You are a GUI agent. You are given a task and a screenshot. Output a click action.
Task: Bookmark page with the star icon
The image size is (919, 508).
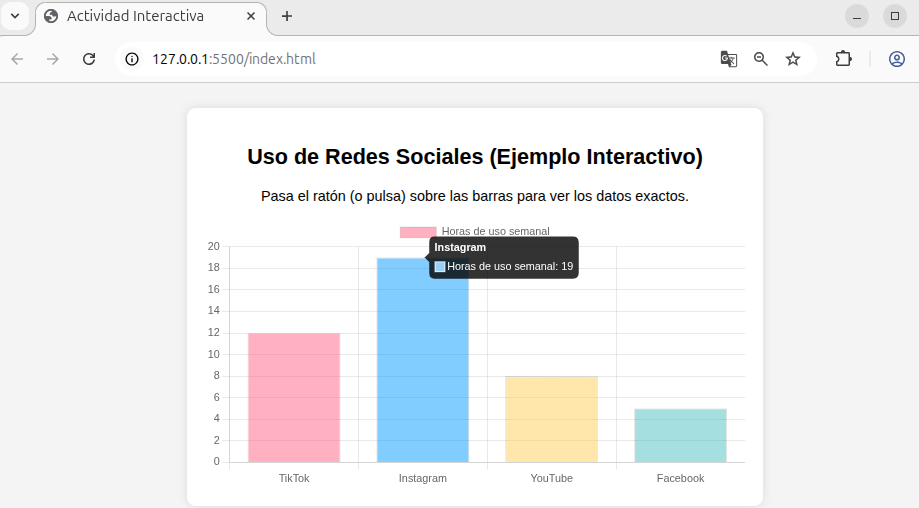793,59
